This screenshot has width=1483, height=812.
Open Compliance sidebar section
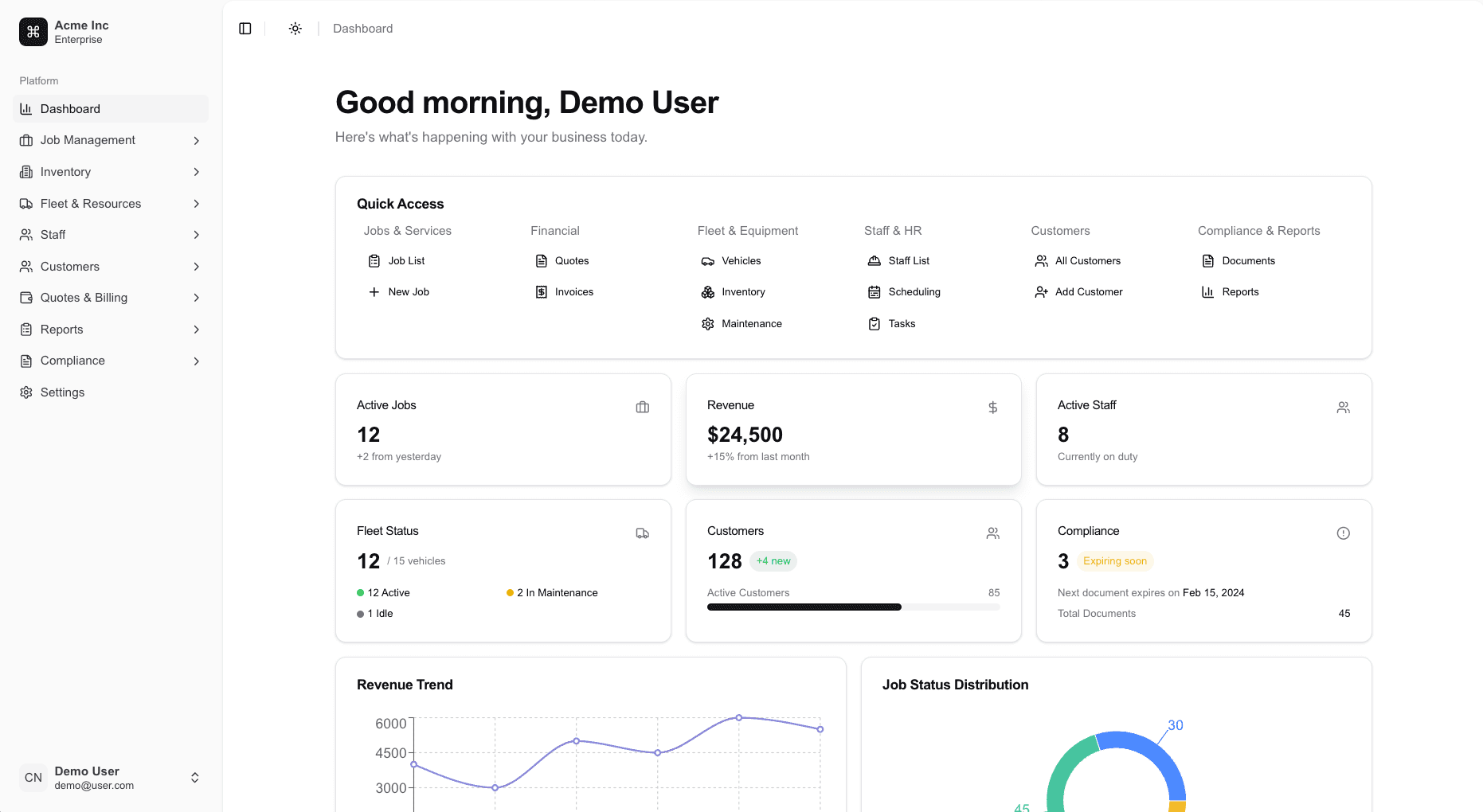pos(111,361)
